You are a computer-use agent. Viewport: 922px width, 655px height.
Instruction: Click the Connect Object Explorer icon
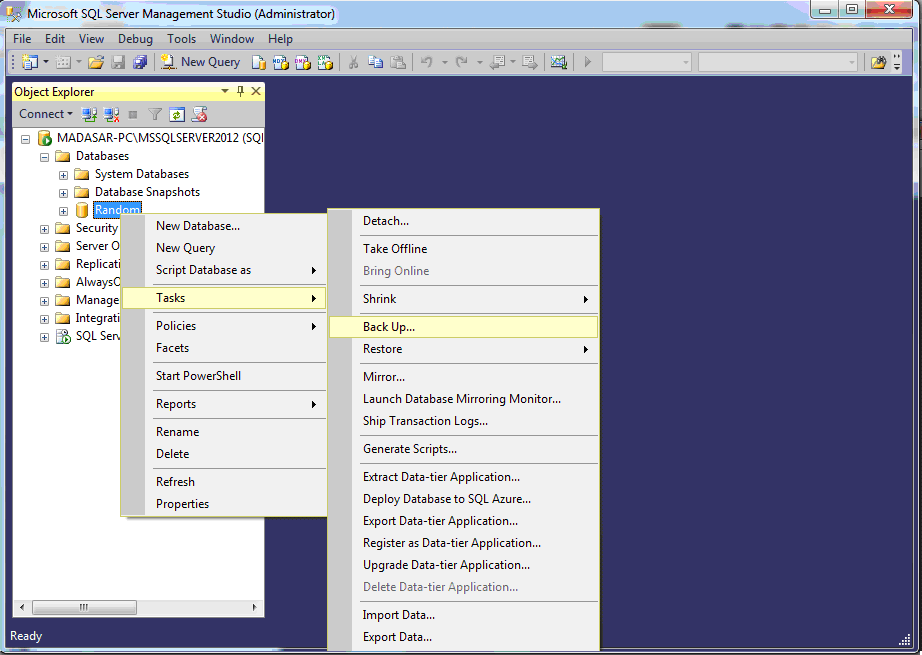[x=89, y=114]
